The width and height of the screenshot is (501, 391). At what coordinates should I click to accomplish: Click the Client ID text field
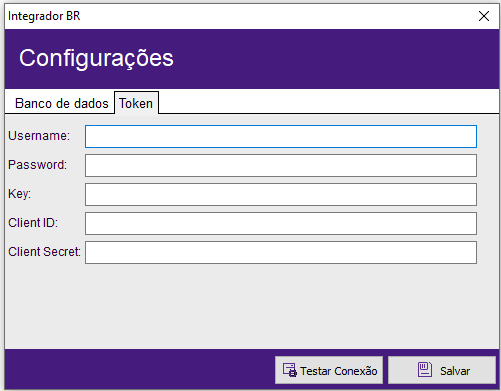[281, 223]
